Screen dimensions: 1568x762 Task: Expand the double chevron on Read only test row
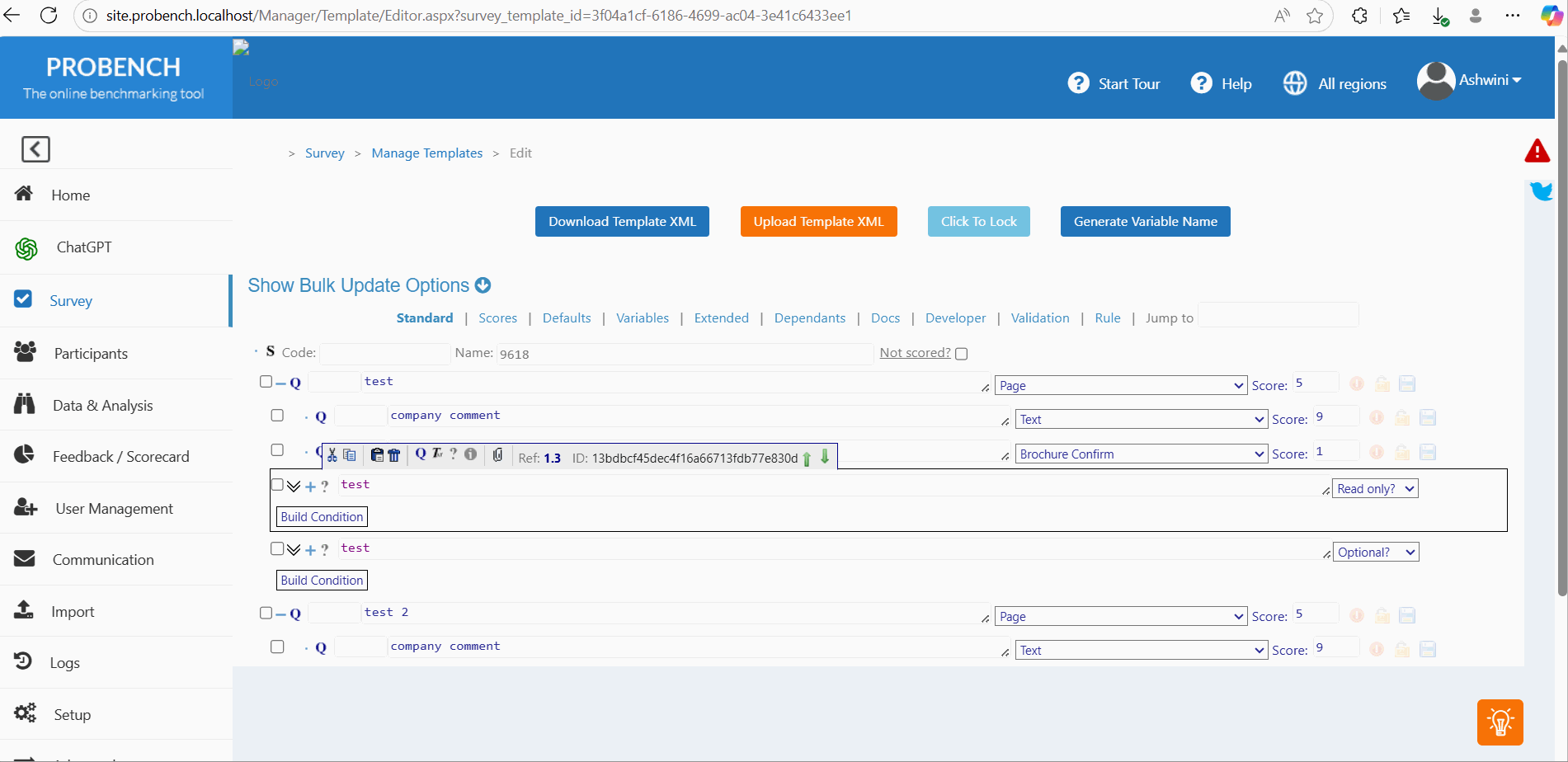(x=294, y=486)
